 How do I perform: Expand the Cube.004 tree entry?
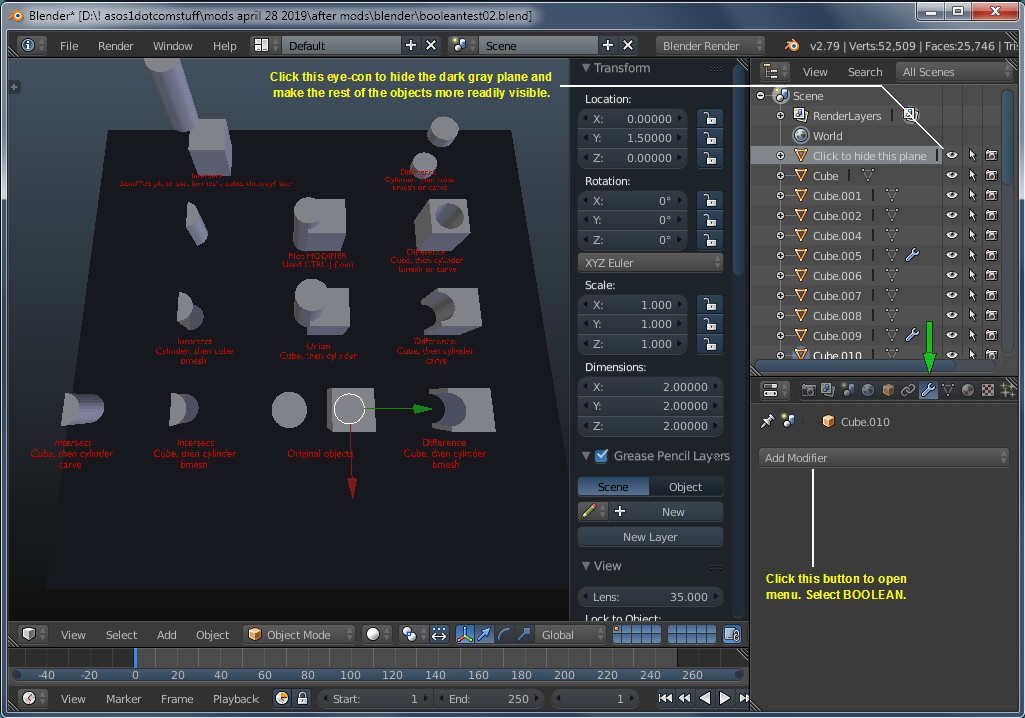point(780,236)
